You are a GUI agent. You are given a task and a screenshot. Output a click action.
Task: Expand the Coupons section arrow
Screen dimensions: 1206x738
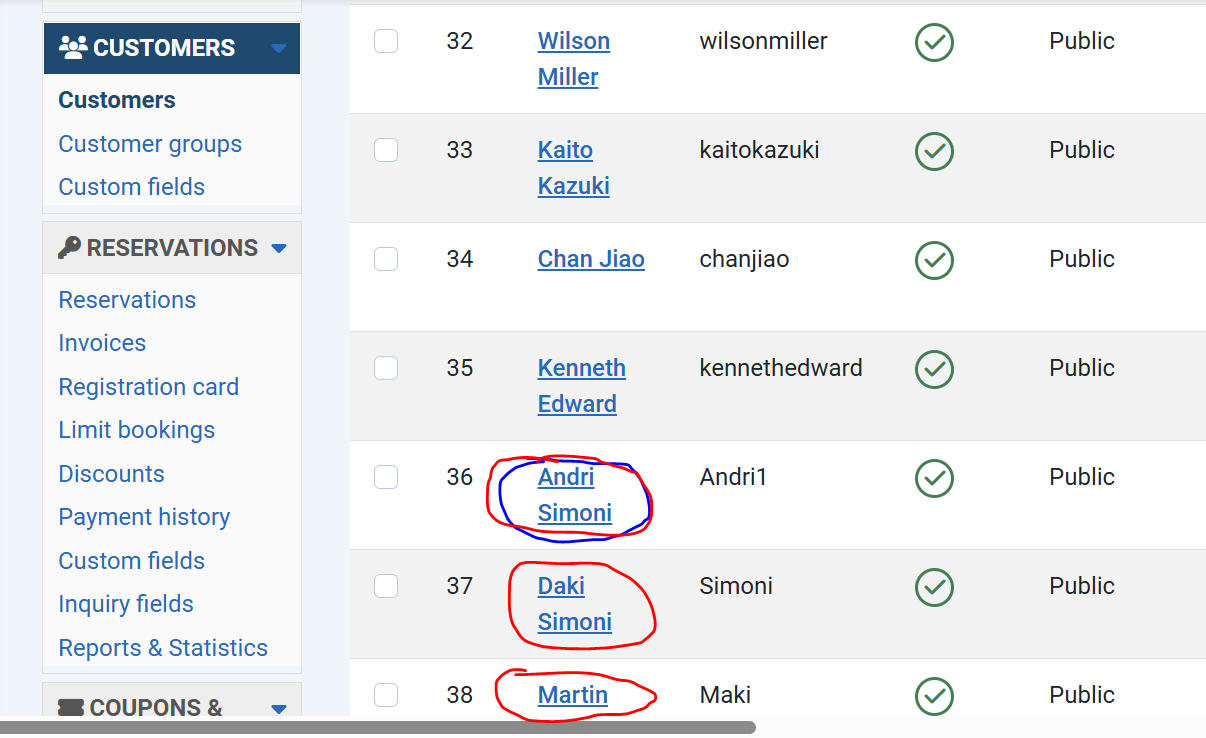click(279, 709)
